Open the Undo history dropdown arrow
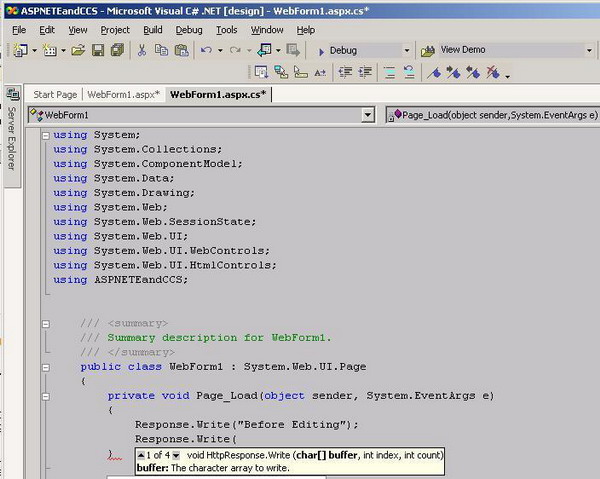600x479 pixels. (x=220, y=51)
